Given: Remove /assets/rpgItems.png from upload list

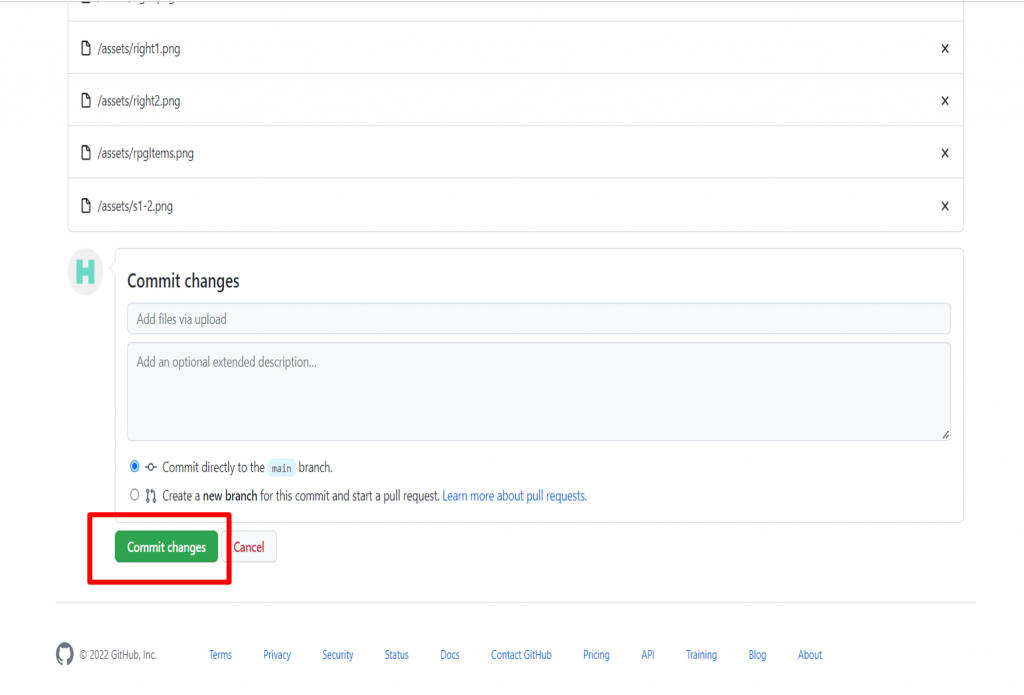Looking at the screenshot, I should click(944, 153).
